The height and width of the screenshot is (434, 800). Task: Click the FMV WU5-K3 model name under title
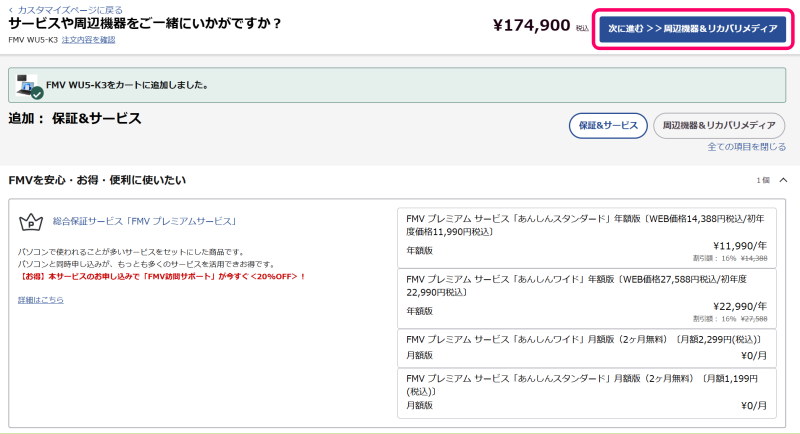(x=33, y=40)
